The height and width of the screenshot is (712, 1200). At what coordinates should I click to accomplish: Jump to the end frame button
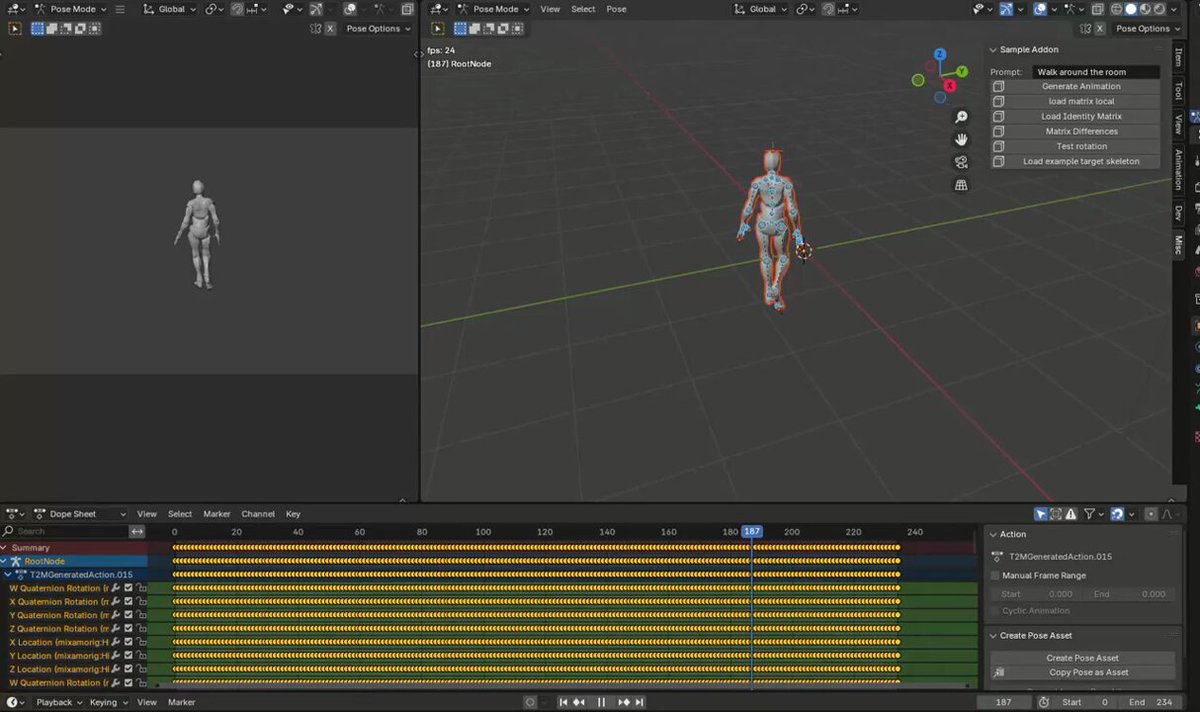point(640,702)
